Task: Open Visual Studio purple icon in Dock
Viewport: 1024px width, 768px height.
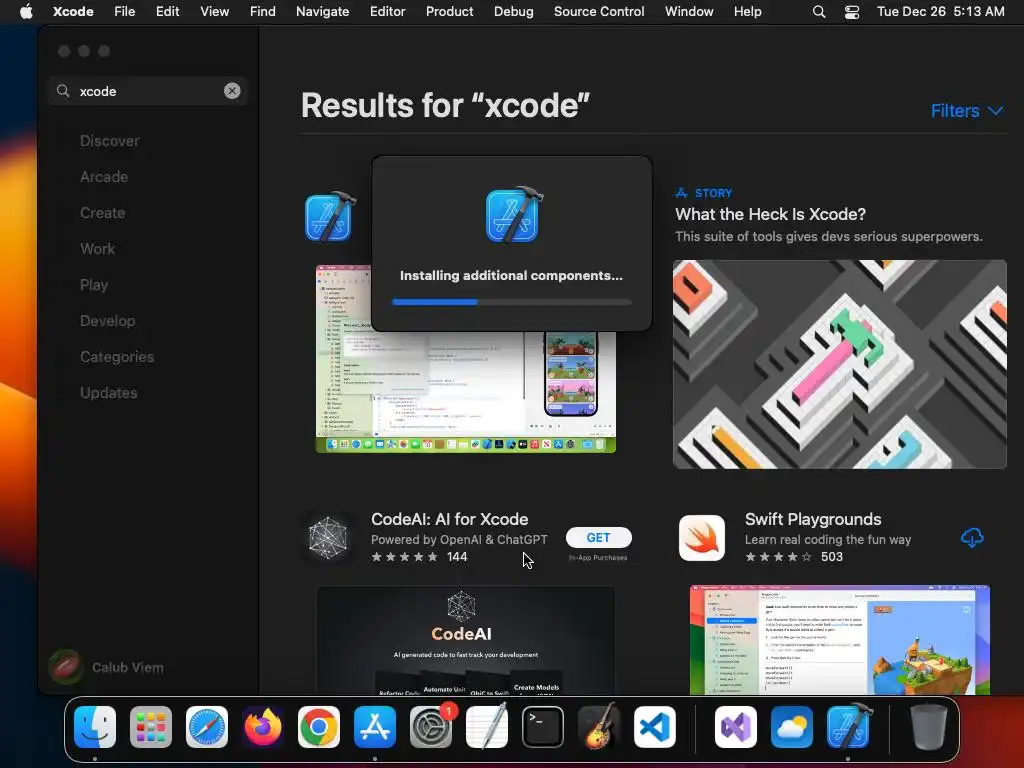Action: (x=736, y=727)
